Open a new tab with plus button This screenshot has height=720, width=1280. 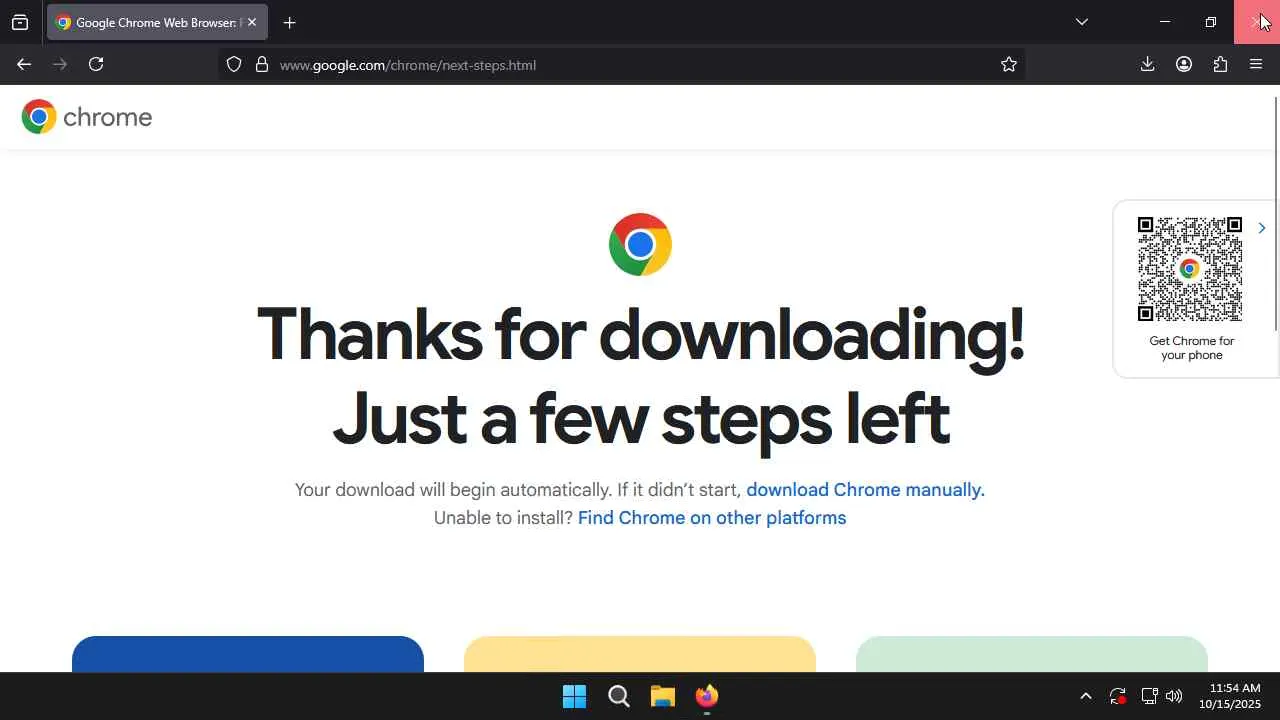click(x=289, y=22)
